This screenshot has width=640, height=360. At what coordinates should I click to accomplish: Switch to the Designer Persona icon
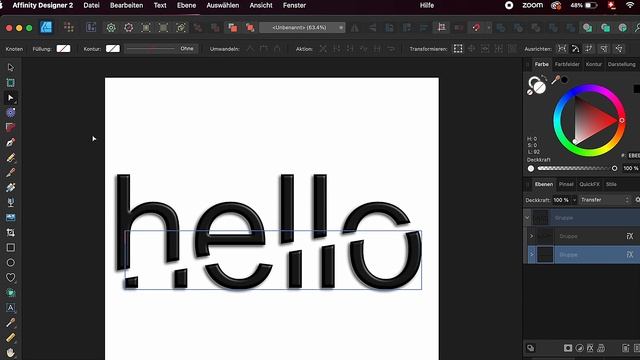46,27
